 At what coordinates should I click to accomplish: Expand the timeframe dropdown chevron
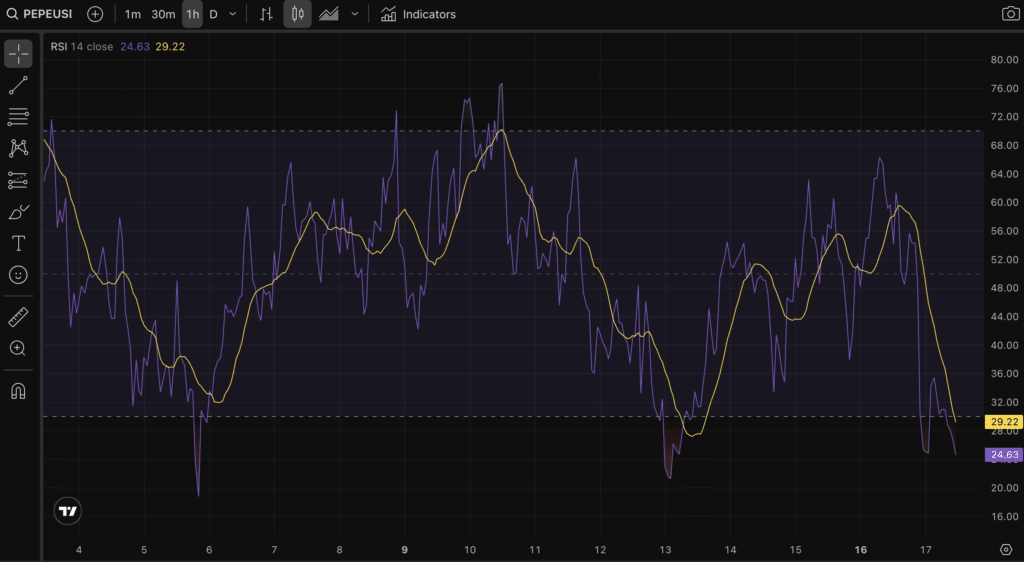(x=232, y=14)
